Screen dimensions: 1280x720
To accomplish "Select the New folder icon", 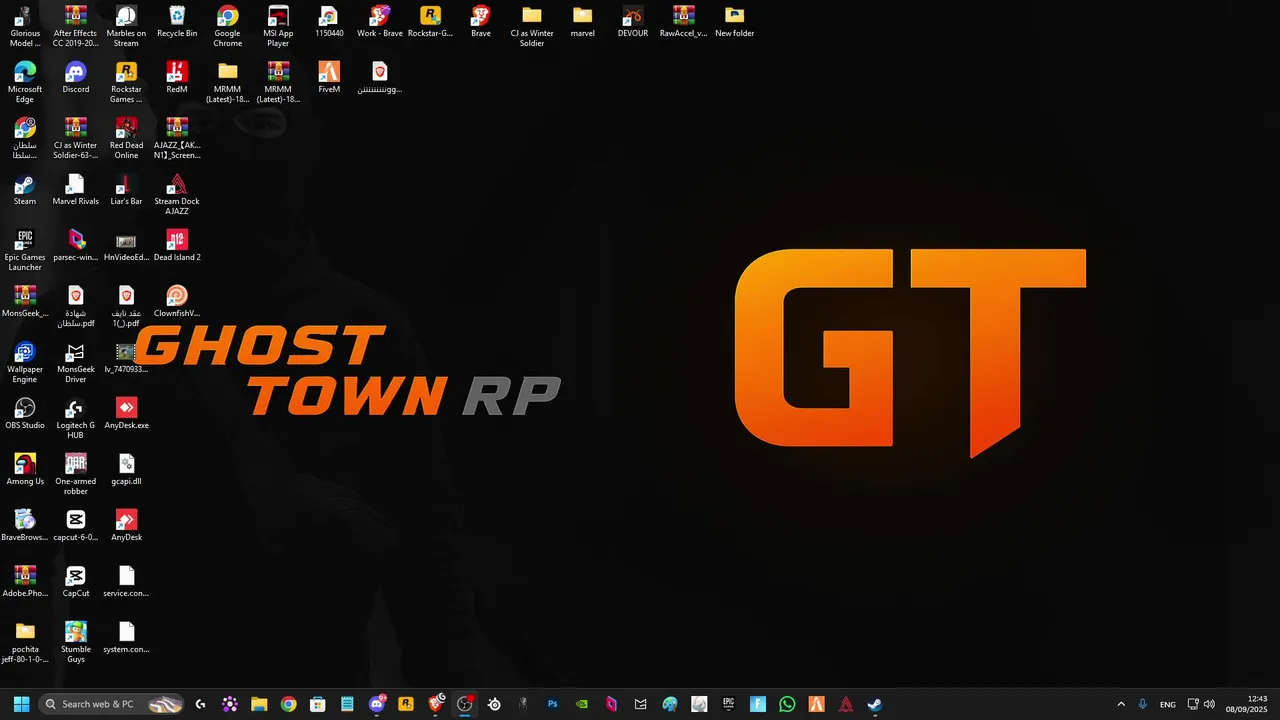I will [x=734, y=22].
